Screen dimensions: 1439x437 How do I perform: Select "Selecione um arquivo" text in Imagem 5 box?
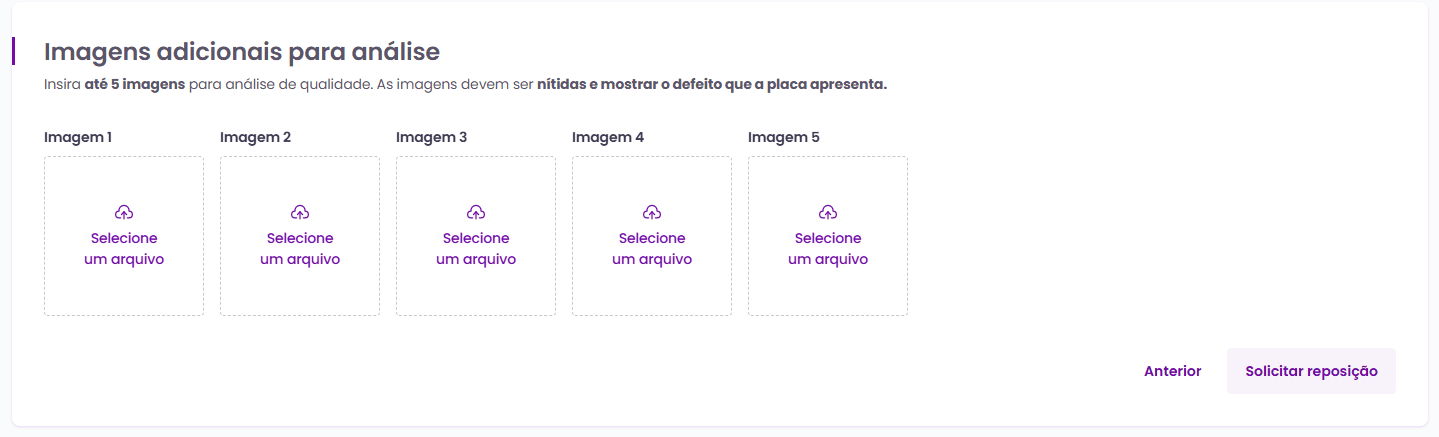click(x=828, y=249)
